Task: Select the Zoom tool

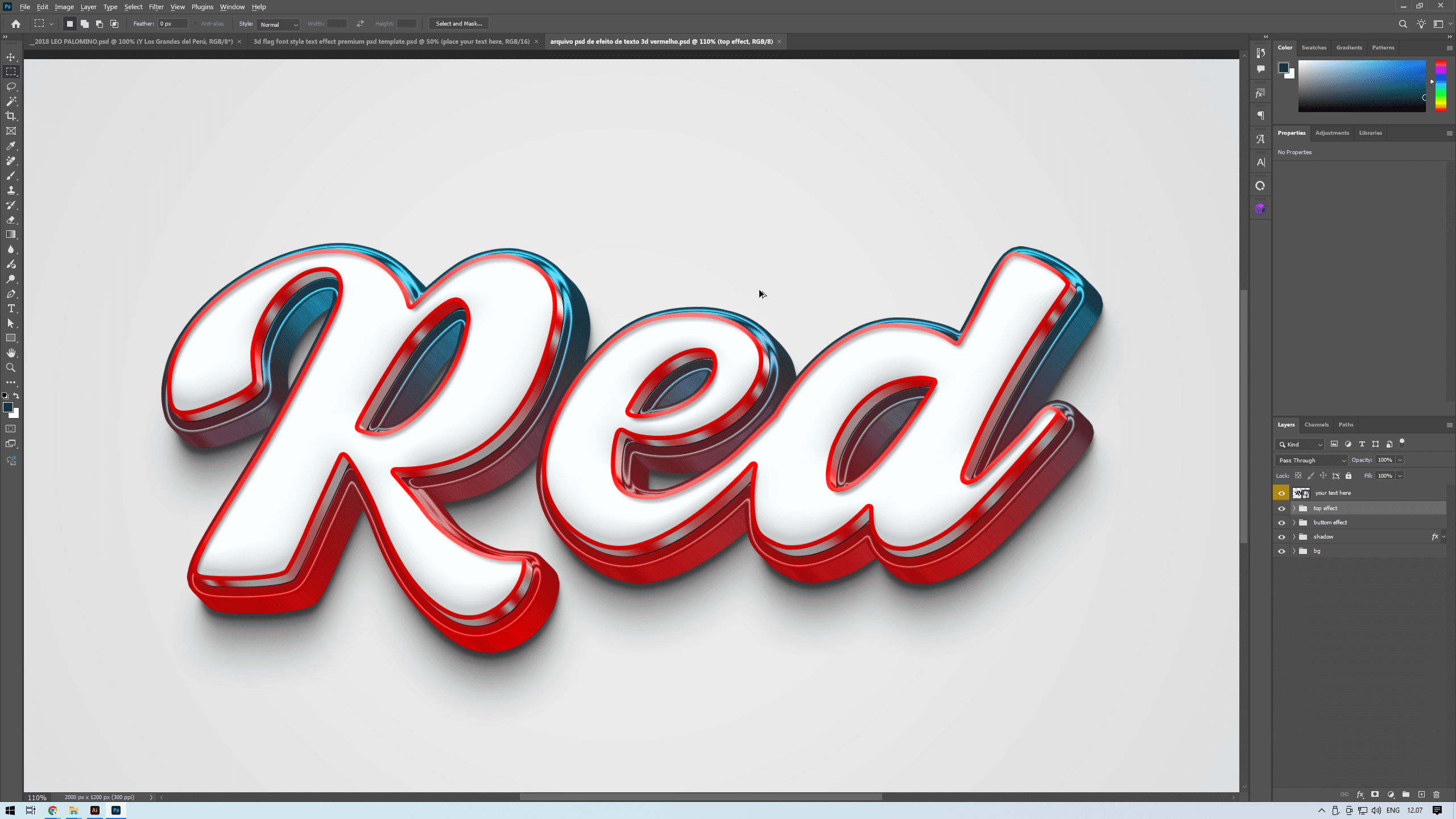Action: (x=10, y=367)
